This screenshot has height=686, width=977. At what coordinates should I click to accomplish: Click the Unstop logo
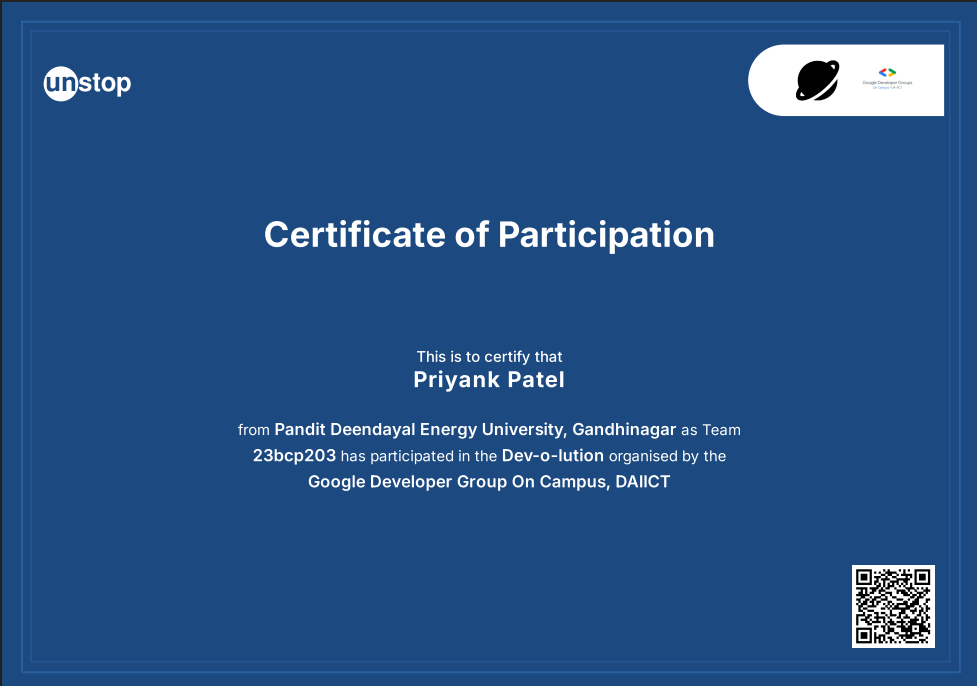coord(87,83)
